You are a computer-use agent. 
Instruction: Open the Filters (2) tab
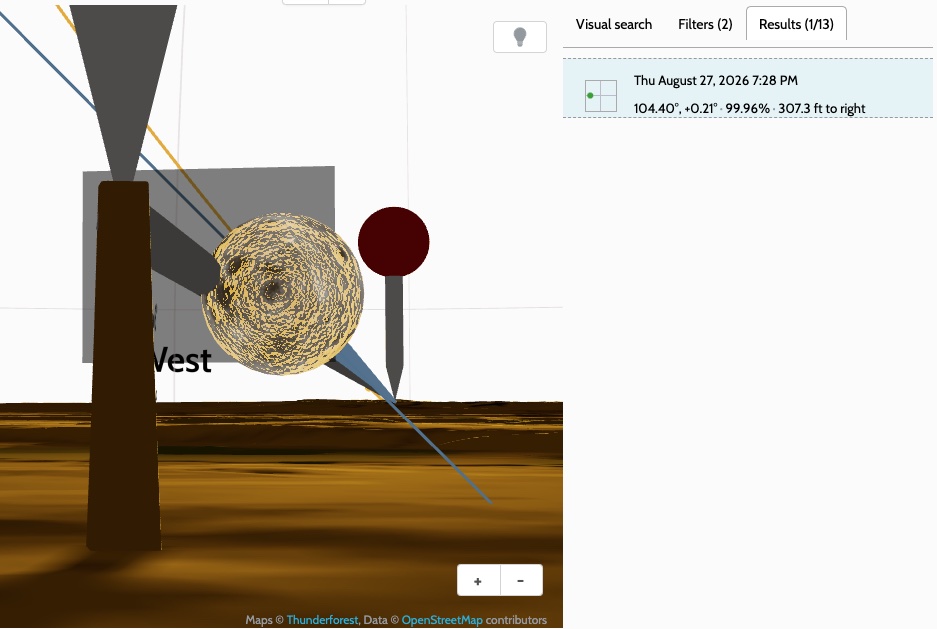[x=705, y=24]
